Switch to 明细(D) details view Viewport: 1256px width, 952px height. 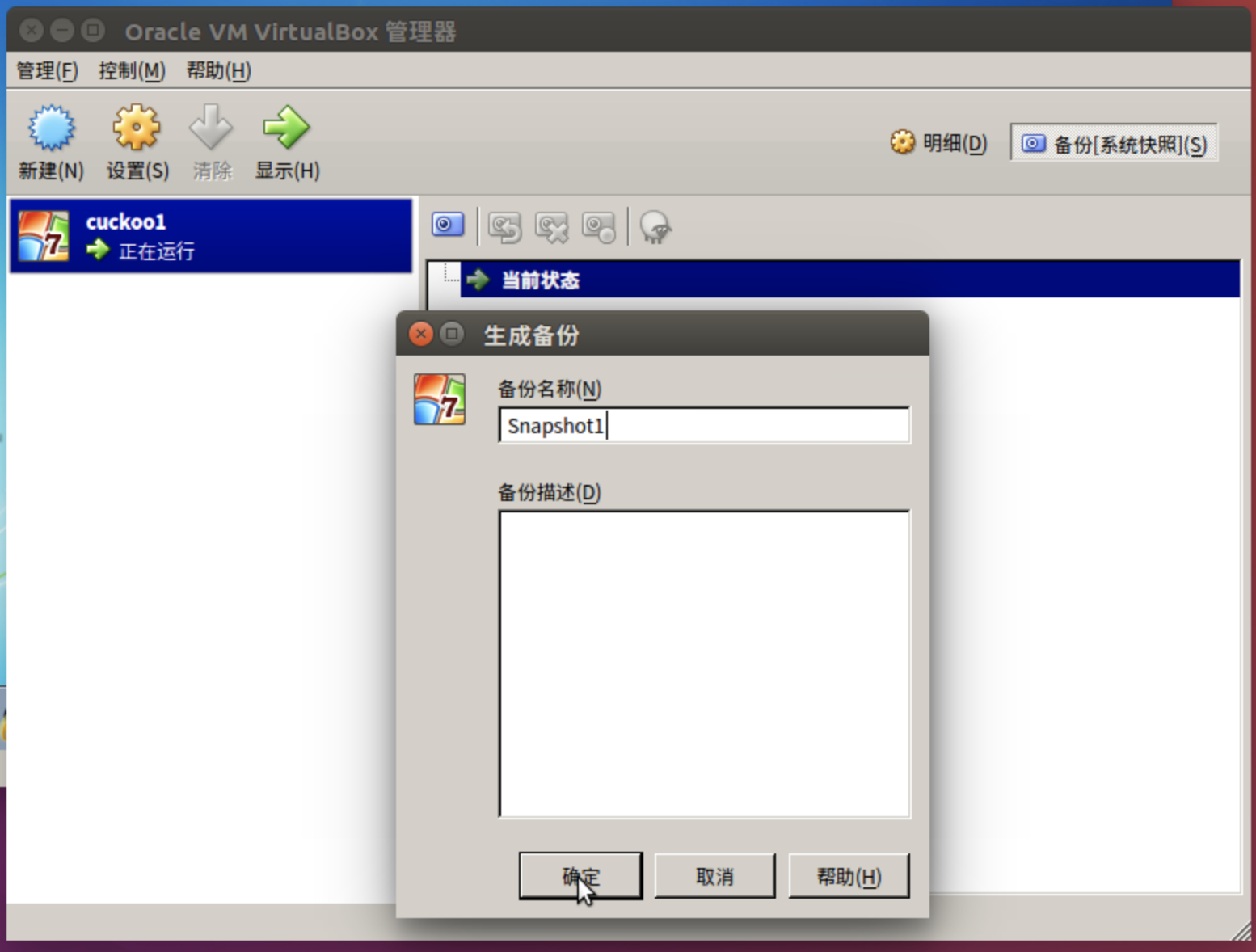coord(938,143)
